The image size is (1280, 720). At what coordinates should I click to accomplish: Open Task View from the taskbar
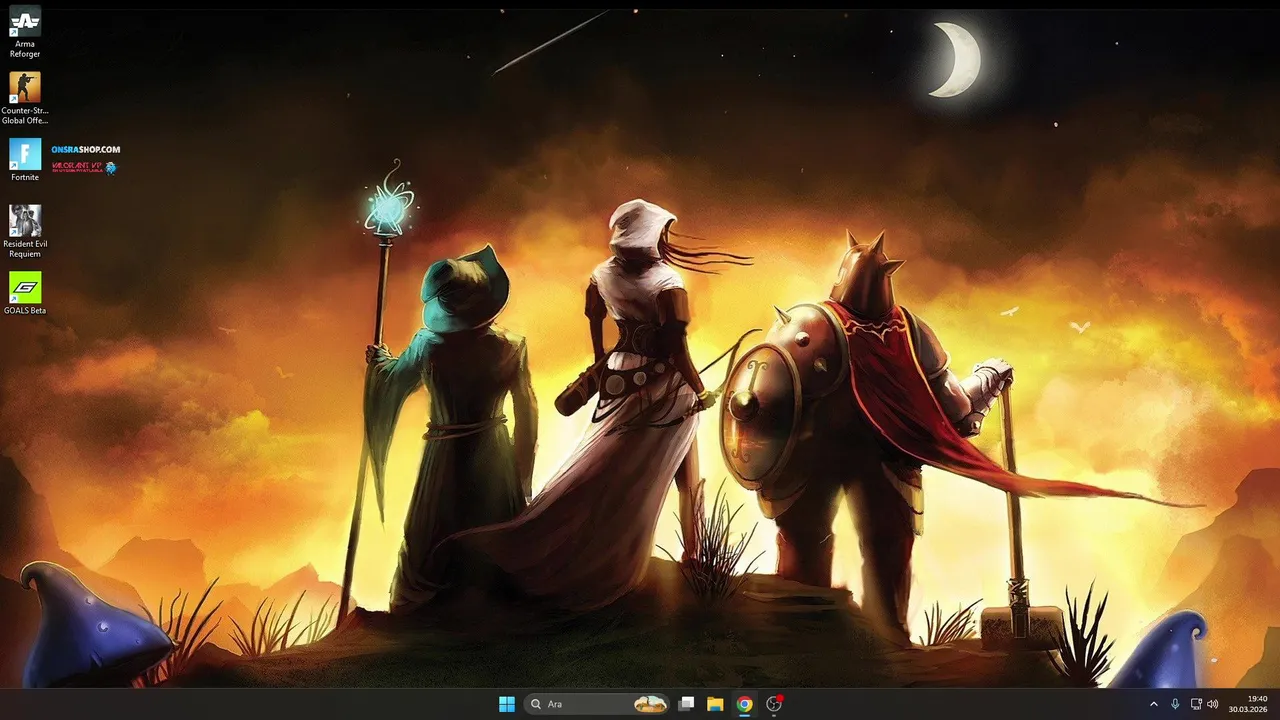tap(686, 704)
